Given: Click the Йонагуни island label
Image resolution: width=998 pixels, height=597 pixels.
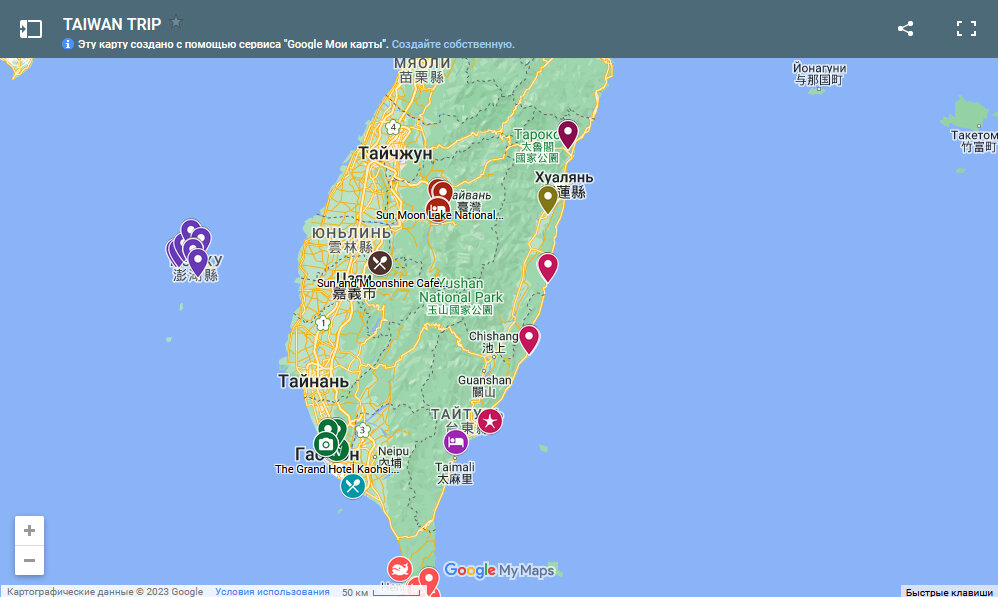Looking at the screenshot, I should pyautogui.click(x=819, y=74).
